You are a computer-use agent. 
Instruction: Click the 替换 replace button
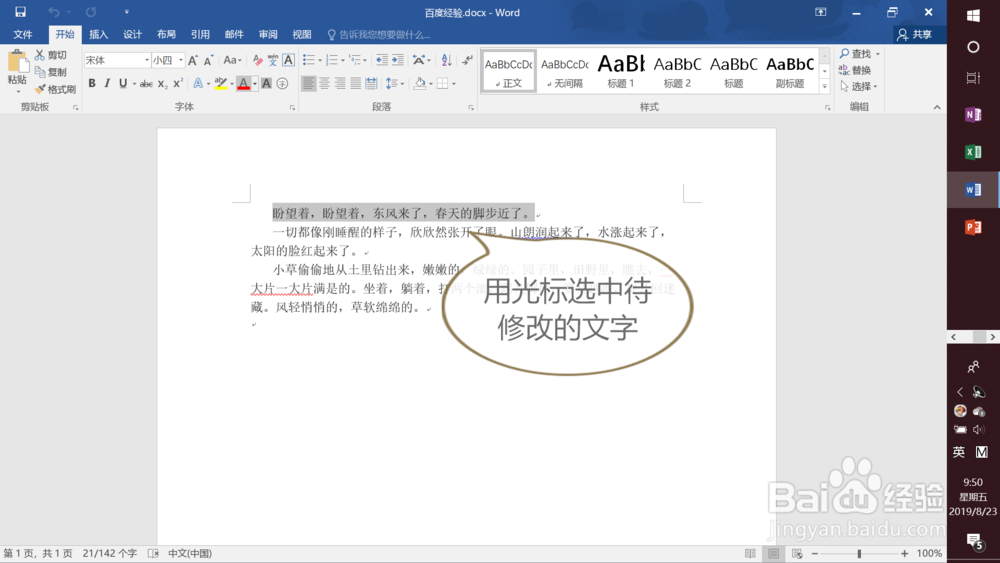pos(855,70)
